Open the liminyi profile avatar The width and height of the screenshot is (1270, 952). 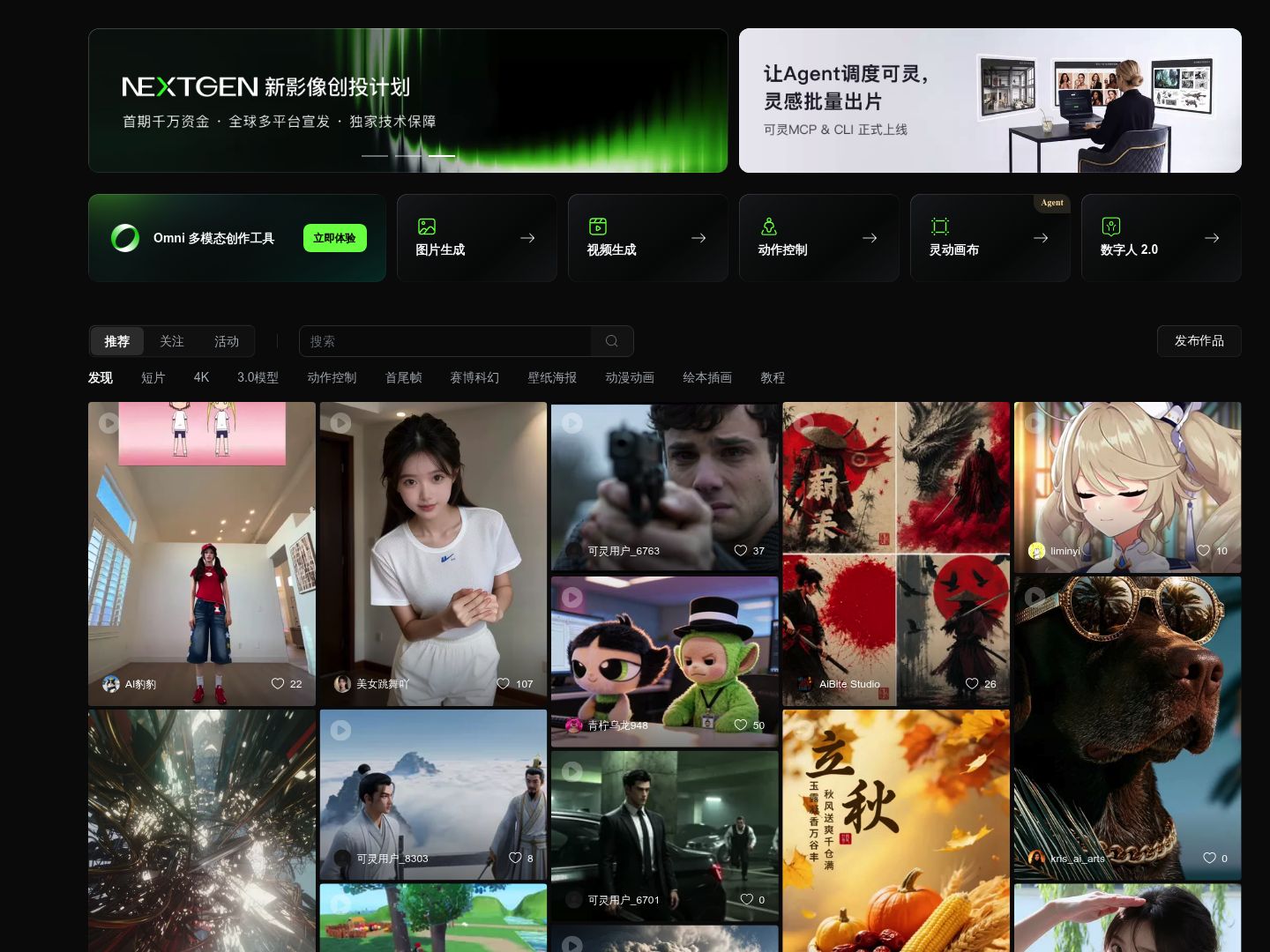tap(1037, 551)
